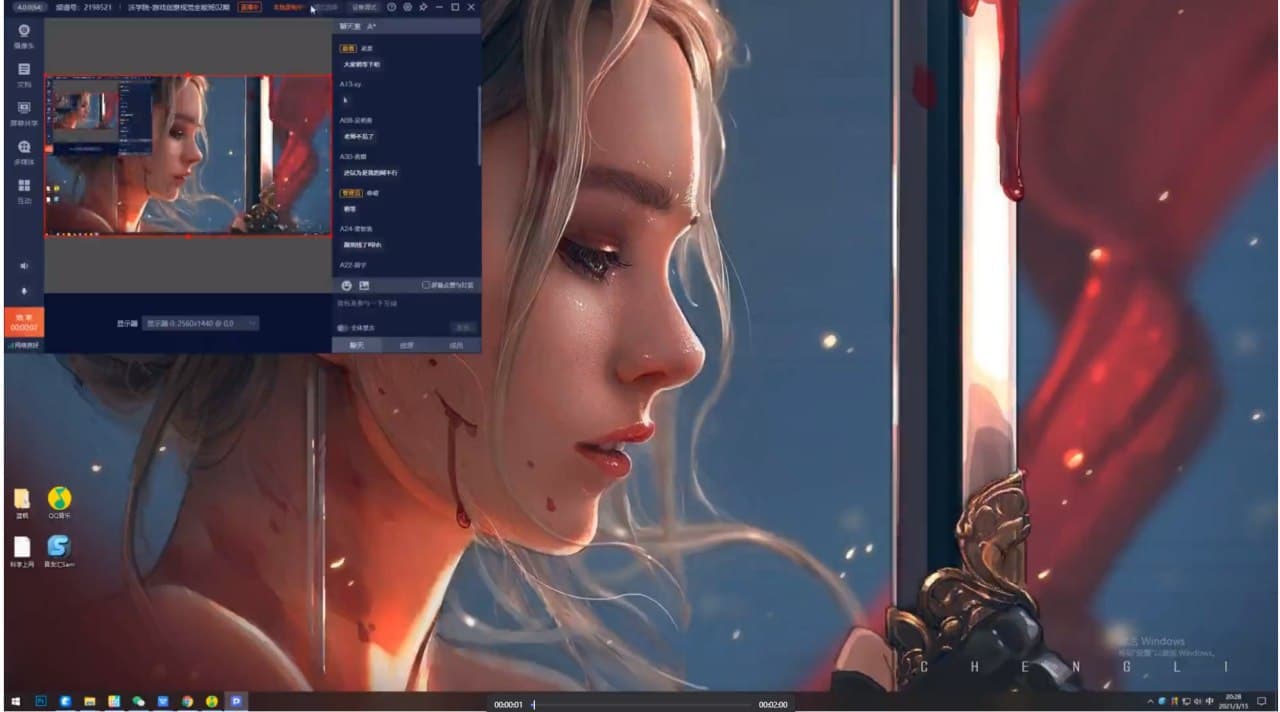Viewport: 1280px width, 712px height.
Task: Open the notification center icon
Action: coord(1262,701)
